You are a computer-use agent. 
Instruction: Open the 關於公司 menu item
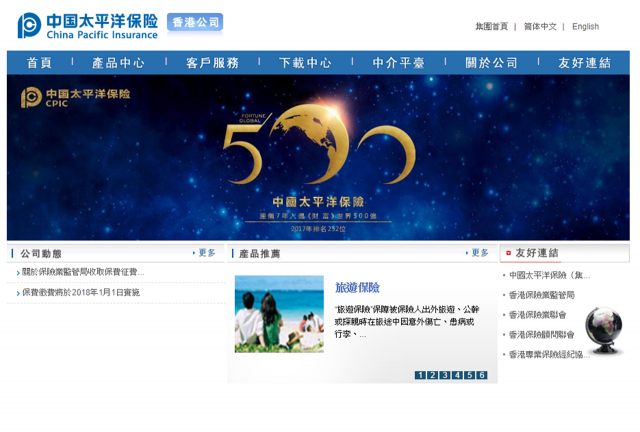(492, 62)
